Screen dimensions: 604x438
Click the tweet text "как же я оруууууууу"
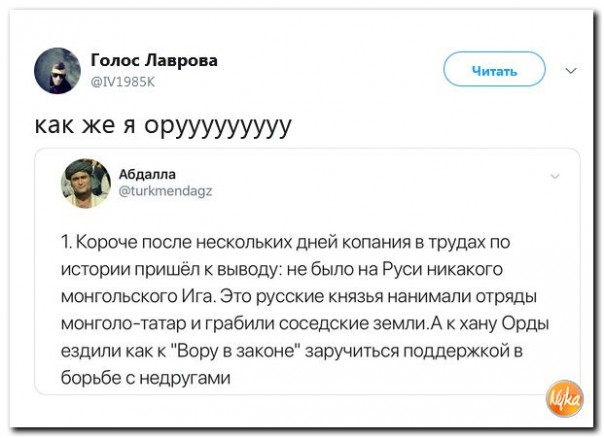pos(162,125)
